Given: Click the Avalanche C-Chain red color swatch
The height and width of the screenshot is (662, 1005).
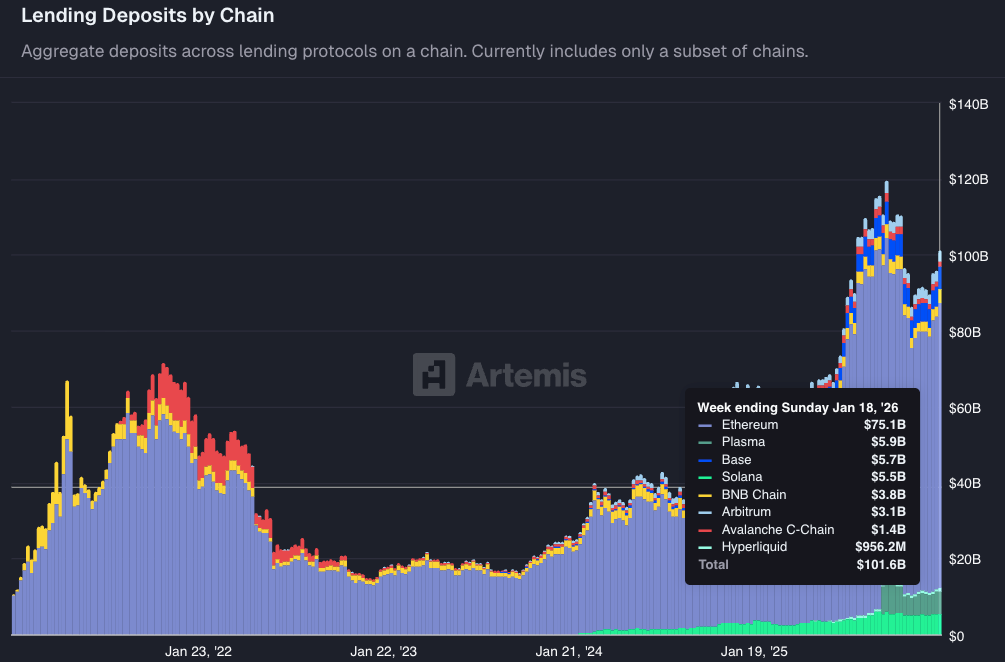Looking at the screenshot, I should click(704, 531).
